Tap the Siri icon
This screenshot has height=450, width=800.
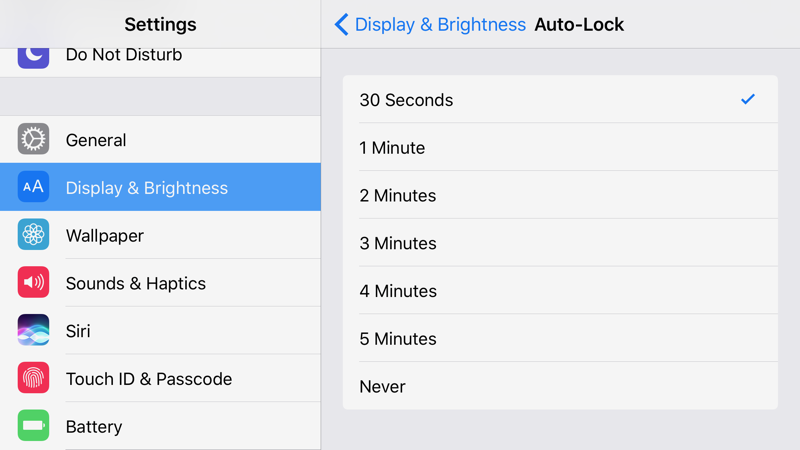pyautogui.click(x=33, y=331)
